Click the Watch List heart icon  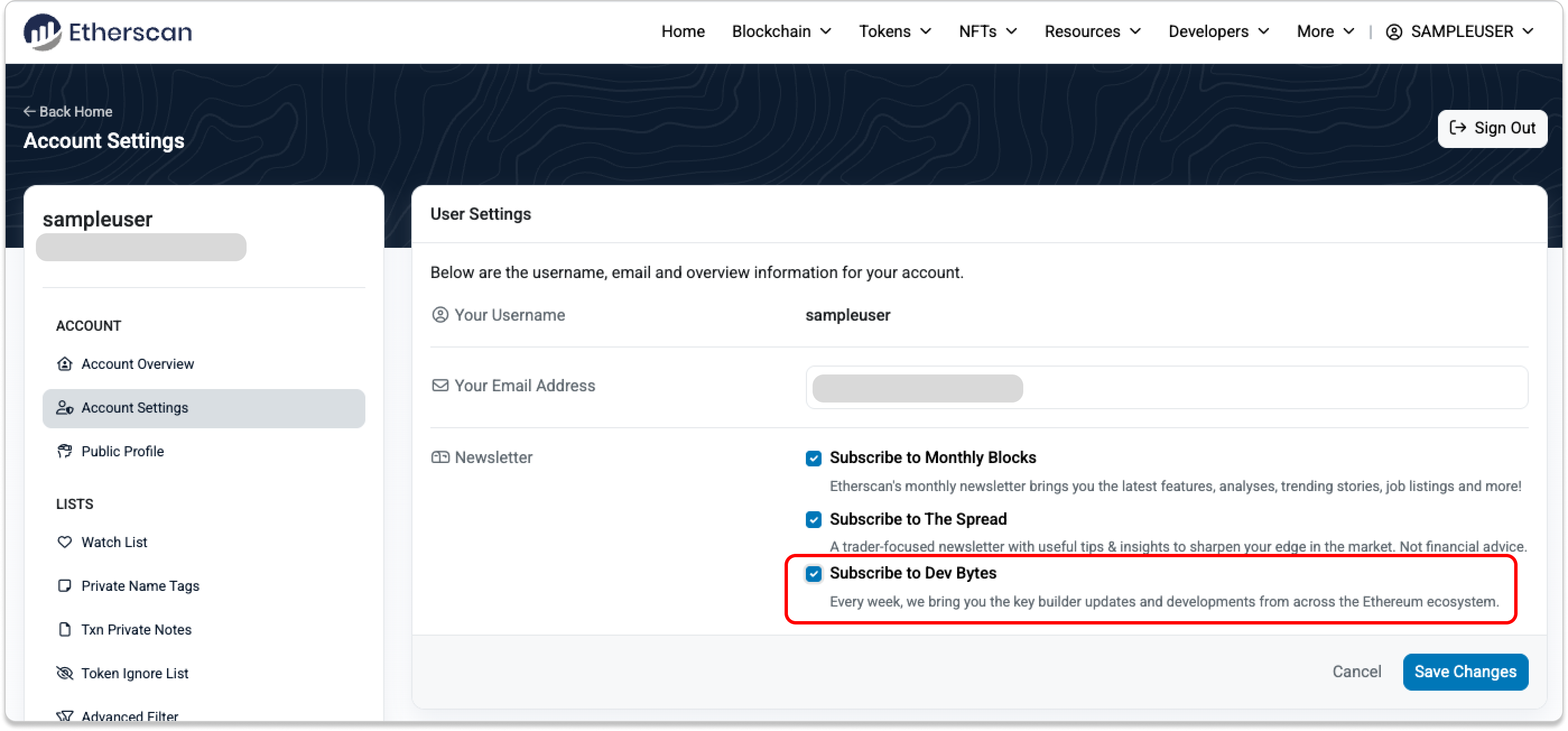point(64,542)
